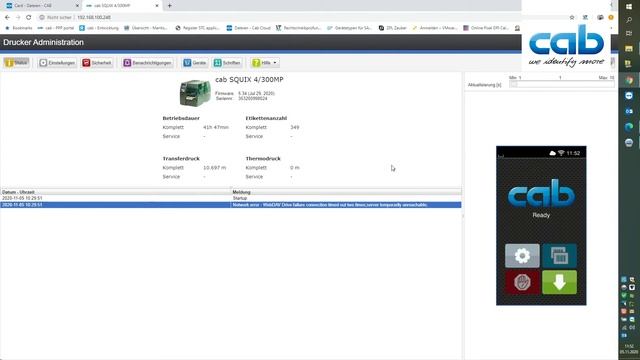Image resolution: width=640 pixels, height=360 pixels.
Task: Open Chrome from the taskbar
Action: pyautogui.click(x=629, y=80)
